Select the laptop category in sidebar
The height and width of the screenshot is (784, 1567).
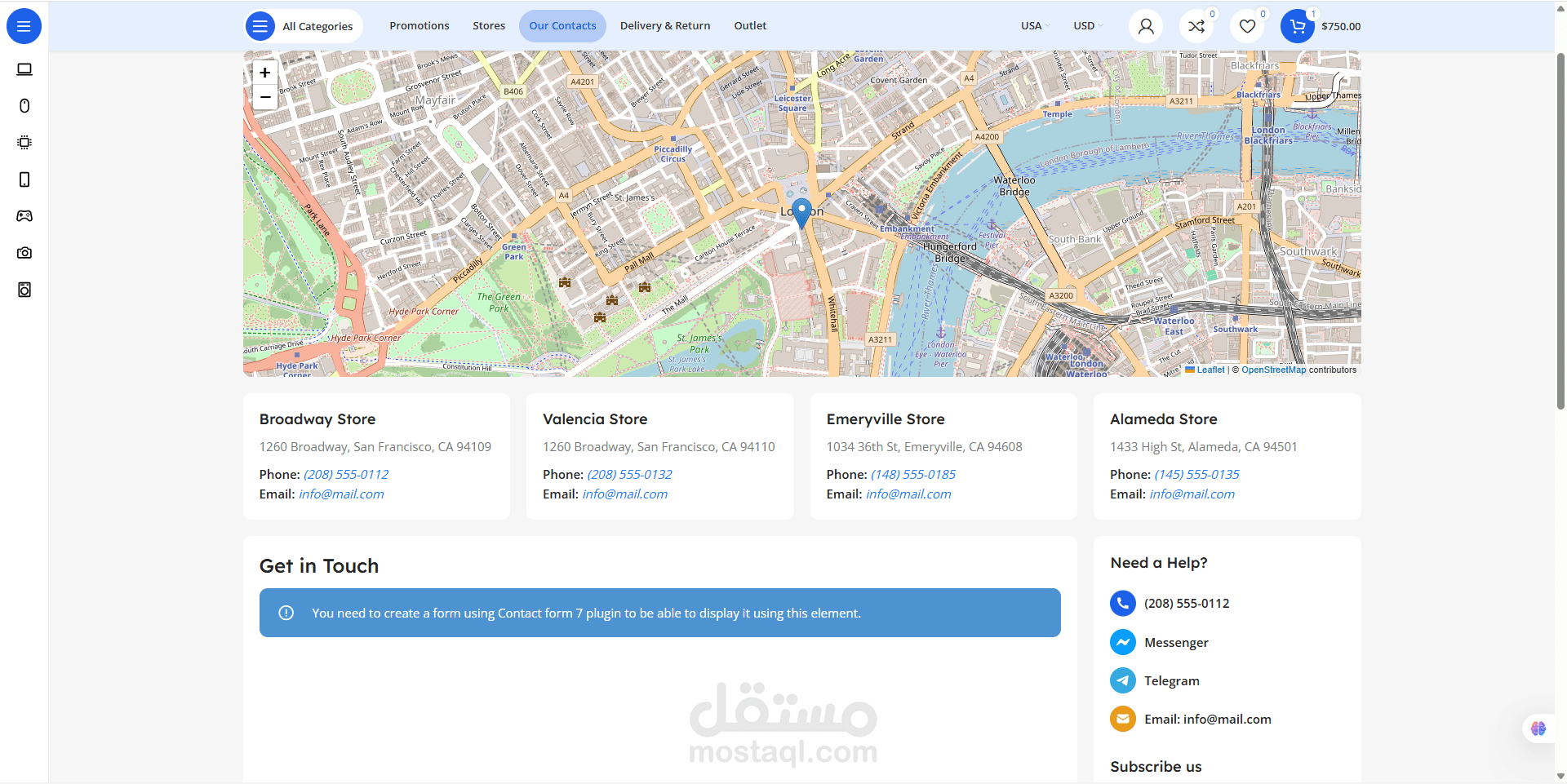point(24,69)
